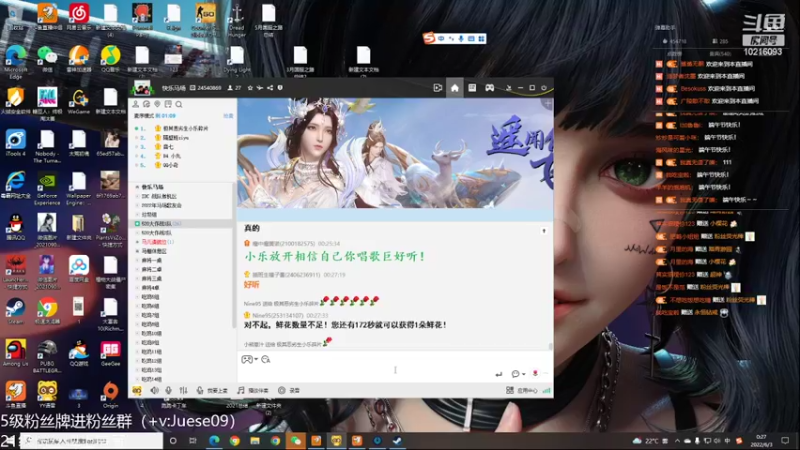
Task: Open the Steam desktop shortcut
Action: pyautogui.click(x=15, y=311)
